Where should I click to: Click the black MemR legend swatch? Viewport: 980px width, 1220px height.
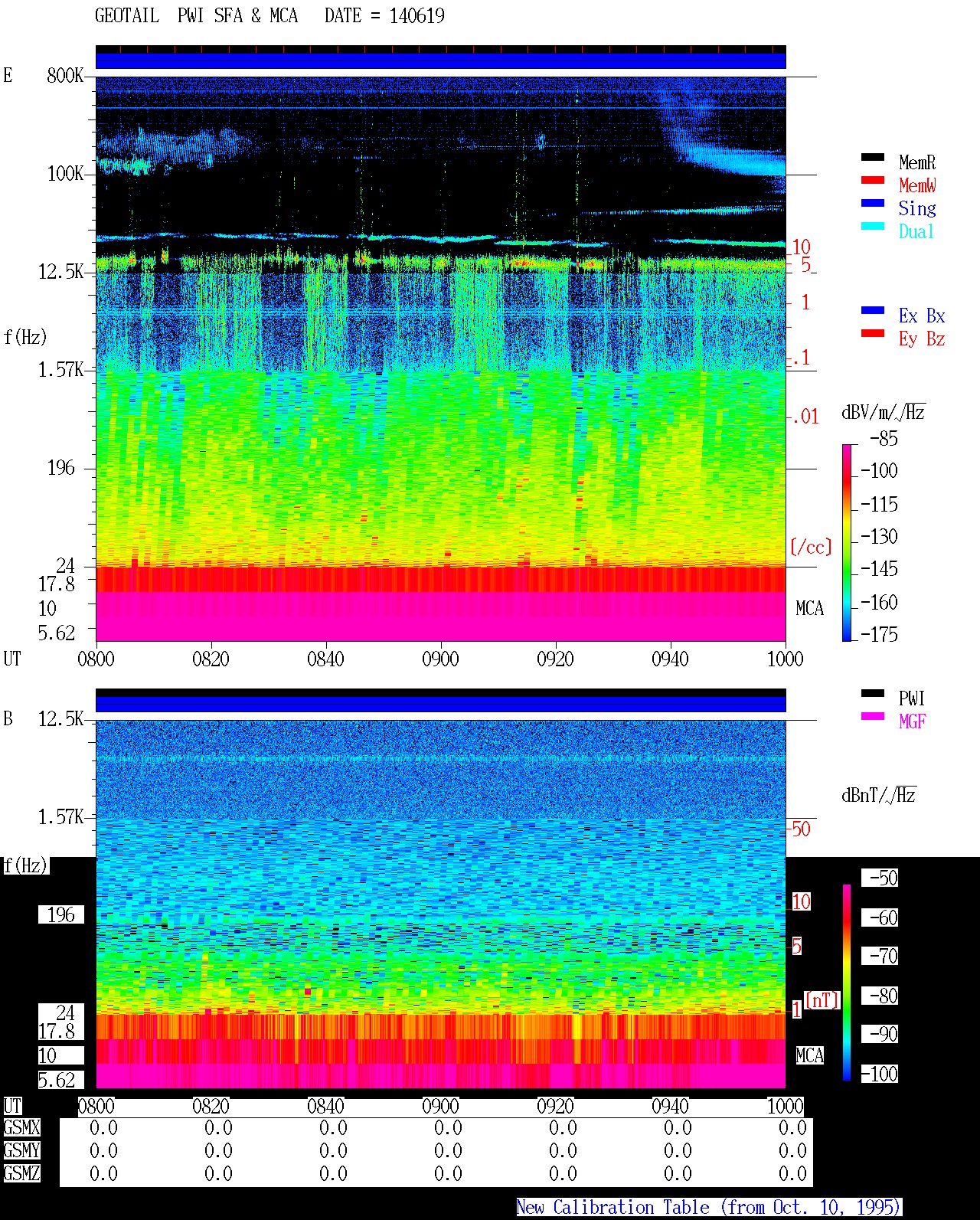pos(873,158)
